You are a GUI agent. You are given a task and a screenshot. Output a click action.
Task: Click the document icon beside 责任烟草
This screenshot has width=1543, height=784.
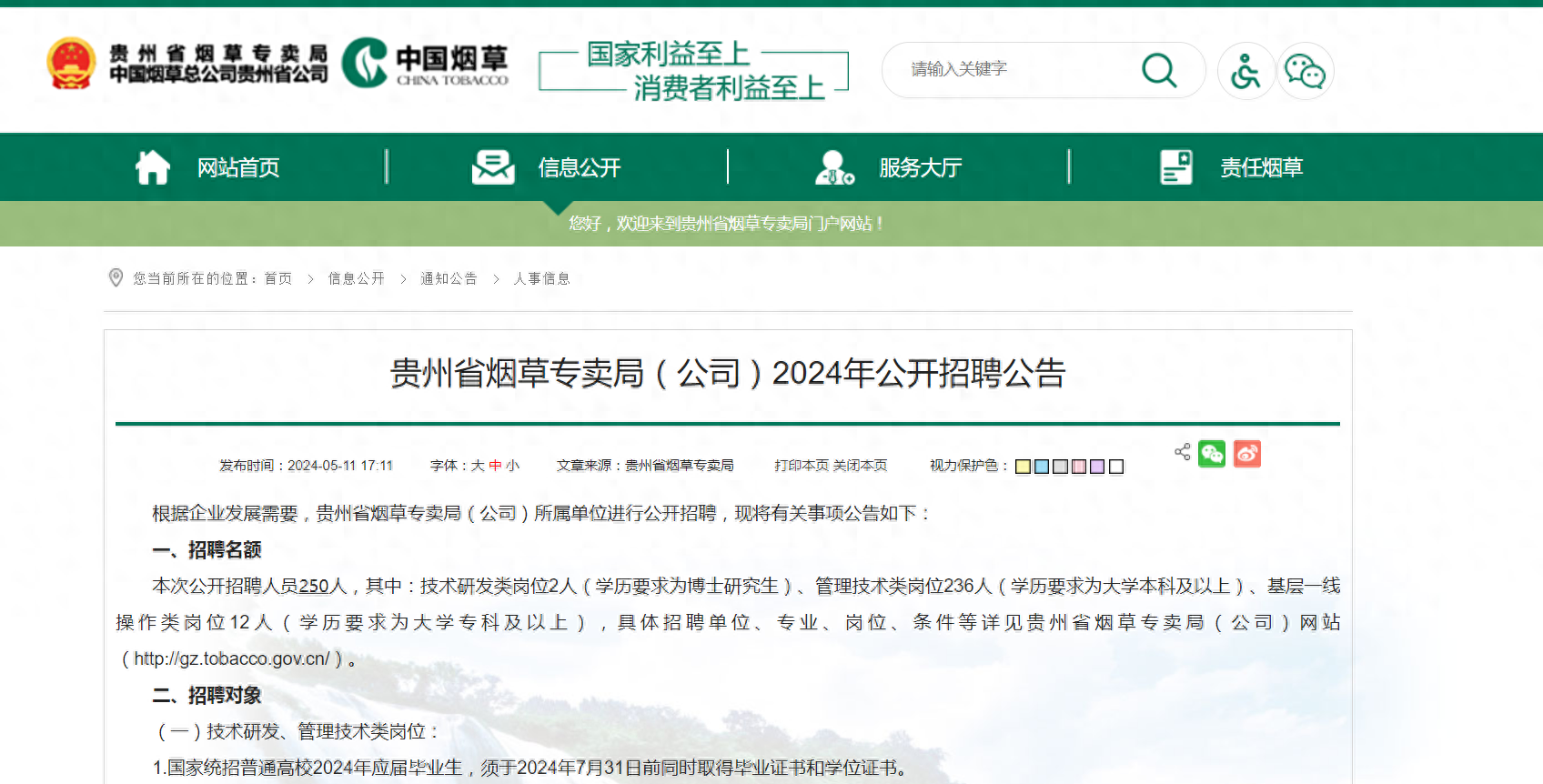tap(1176, 167)
